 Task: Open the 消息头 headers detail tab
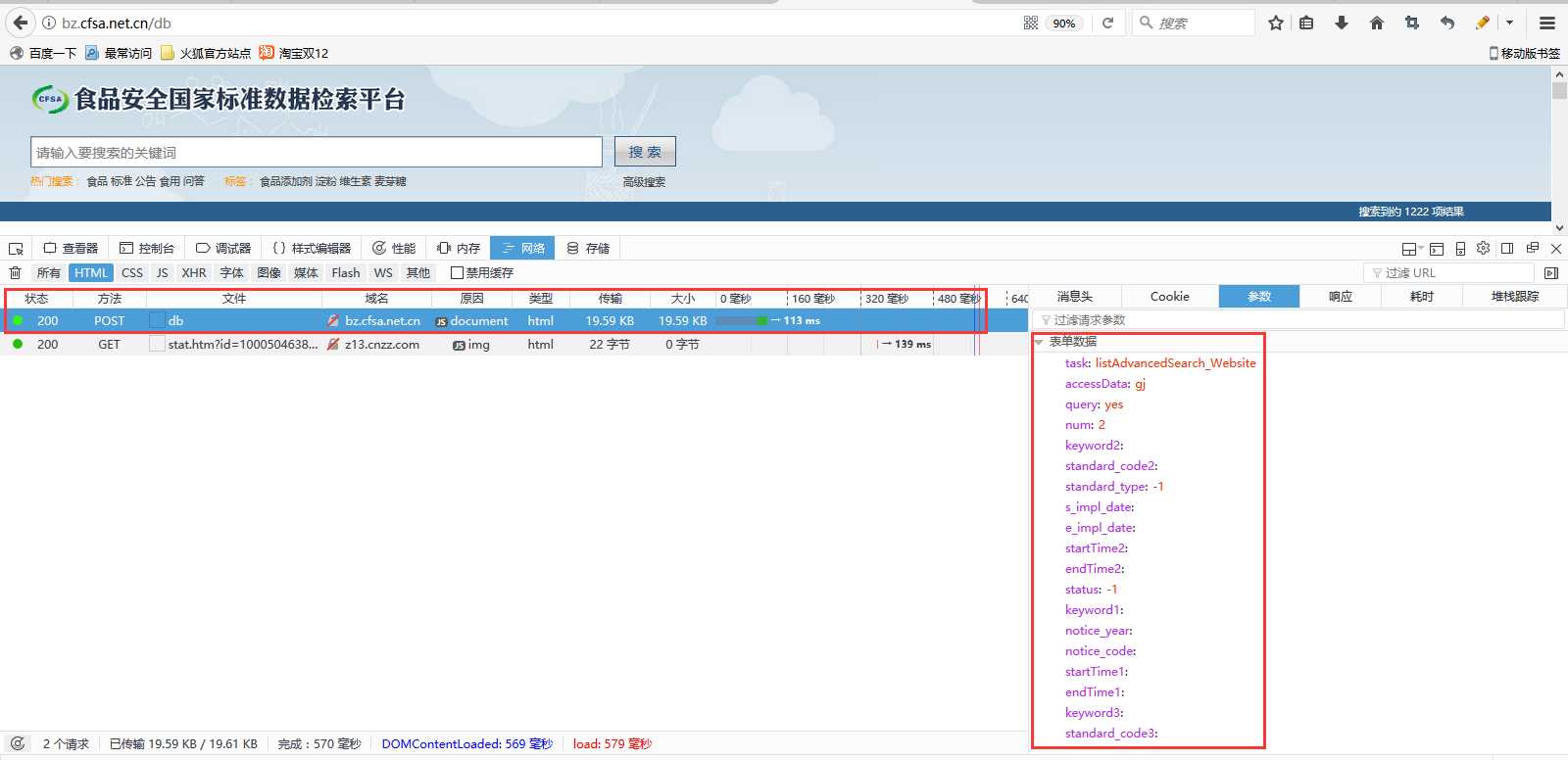point(1075,297)
